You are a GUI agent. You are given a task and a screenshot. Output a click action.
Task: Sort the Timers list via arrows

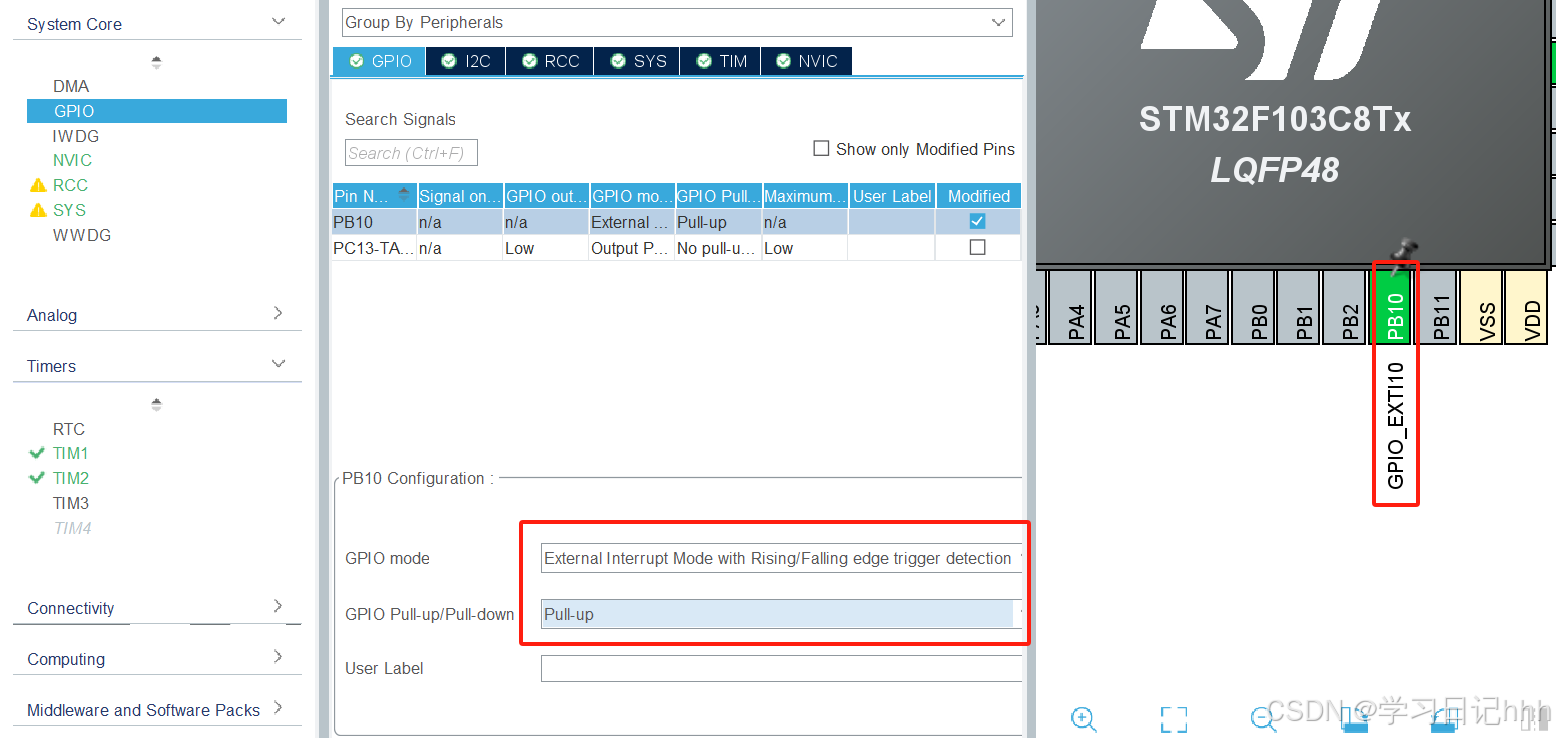point(156,404)
